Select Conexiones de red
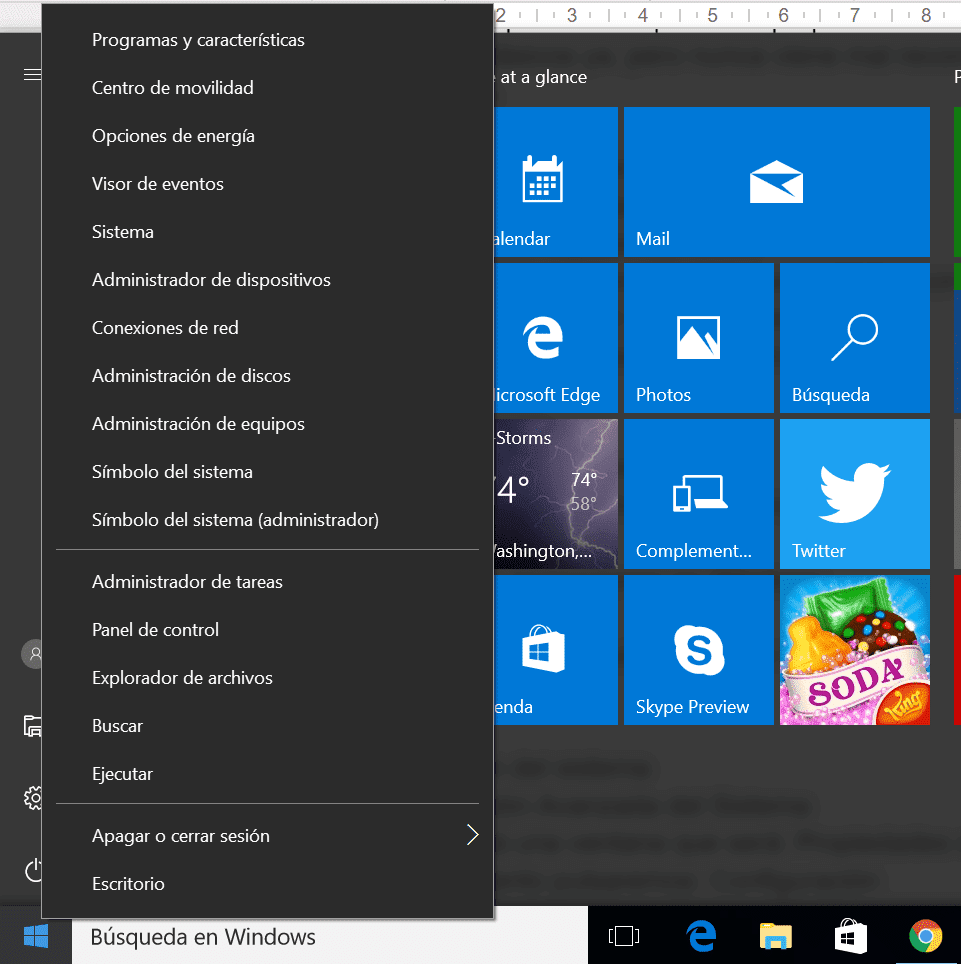961x964 pixels. [x=267, y=328]
